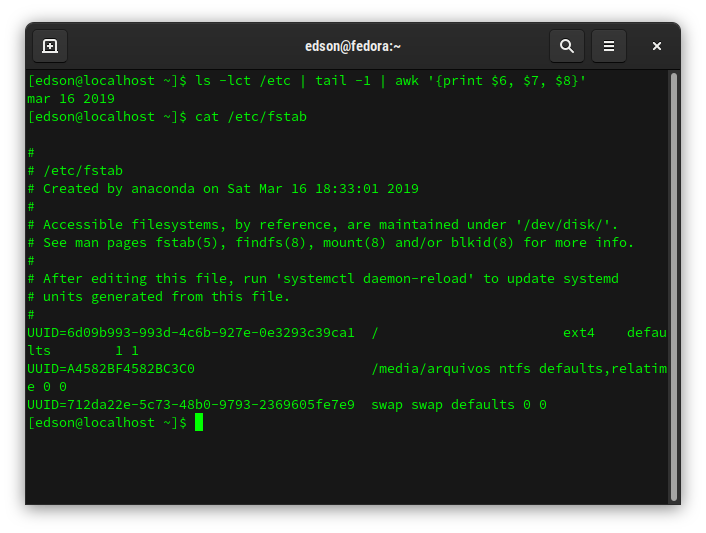Click the ext4 filesystem type text
The image size is (706, 533).
[578, 333]
